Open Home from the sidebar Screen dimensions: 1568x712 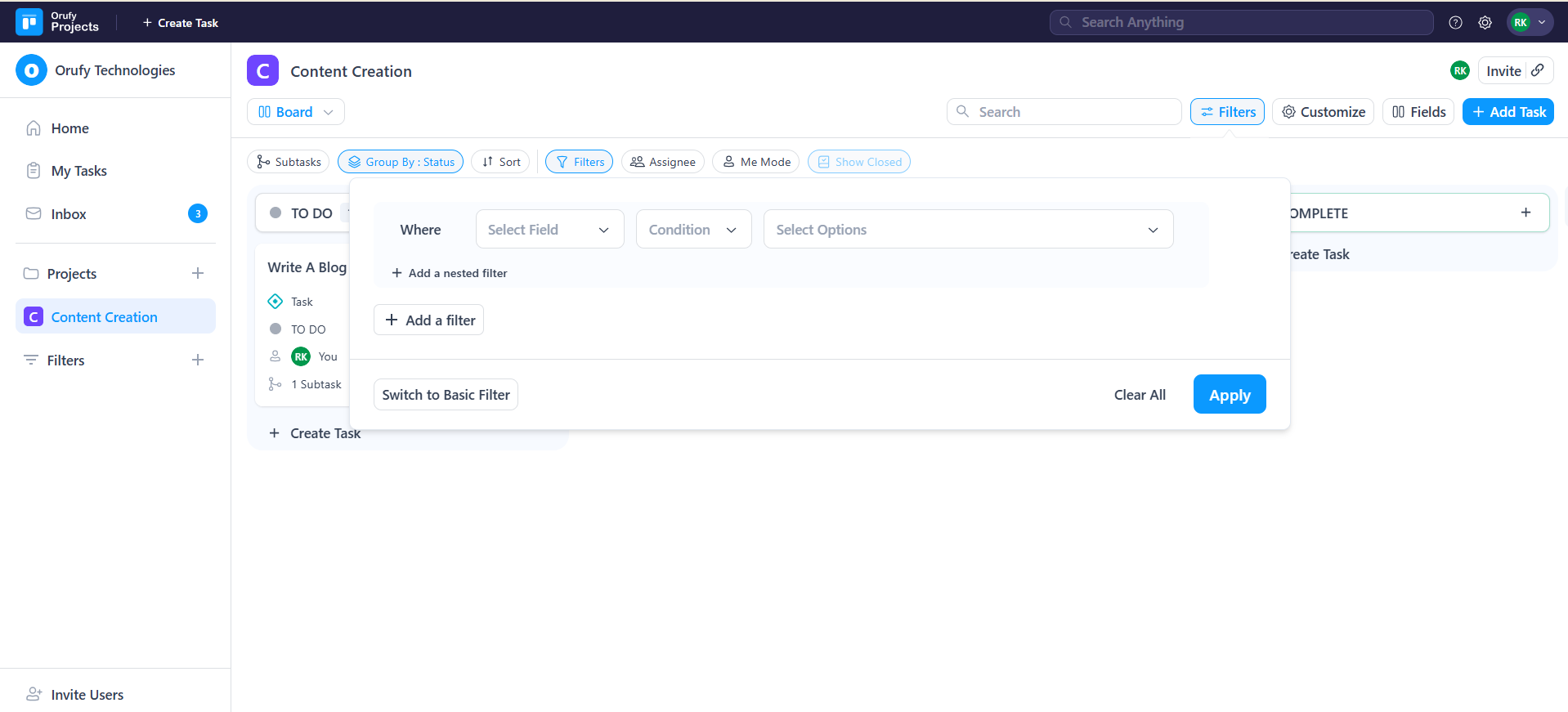pyautogui.click(x=69, y=128)
